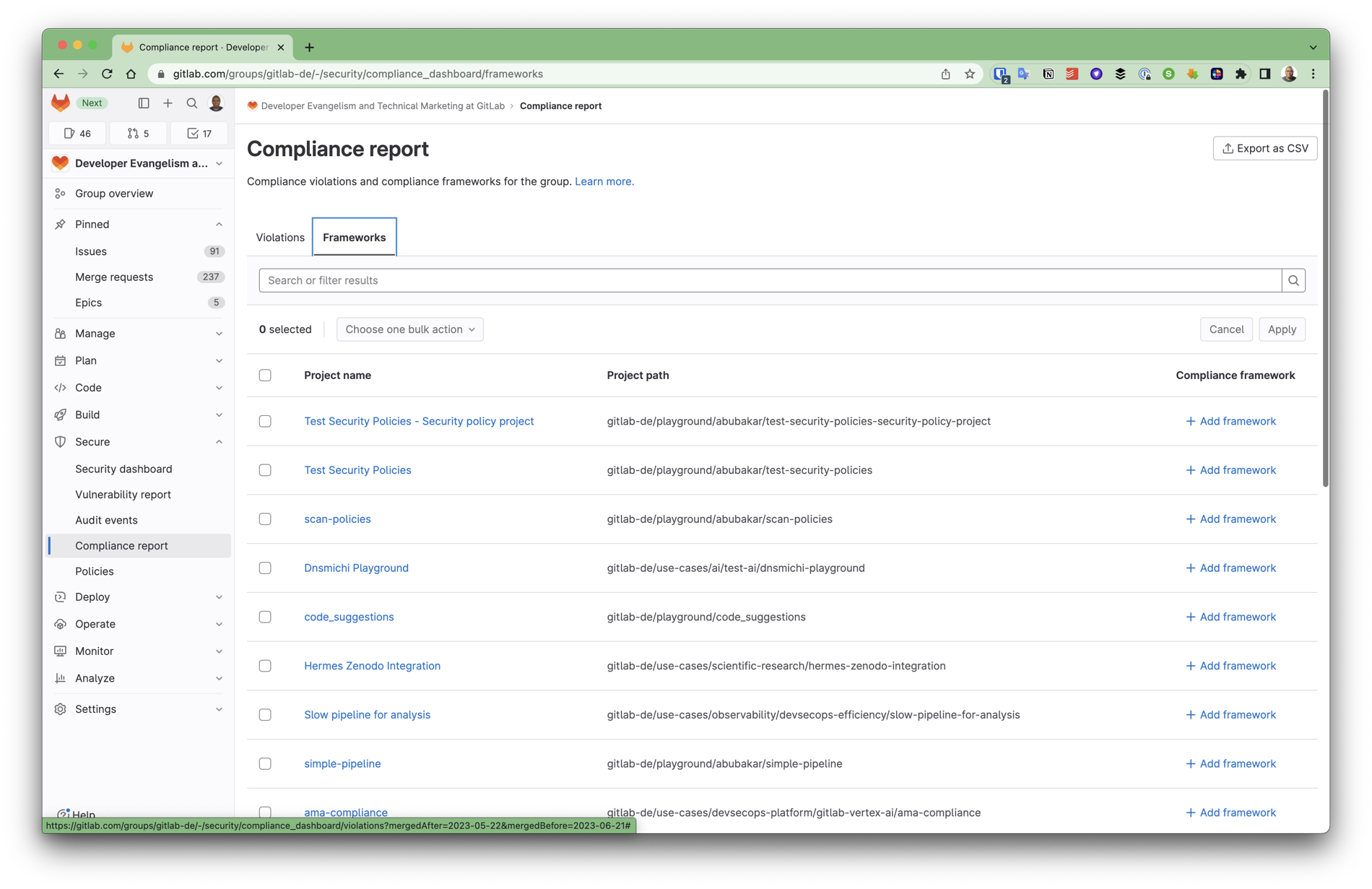
Task: Expand the Settings sidebar section
Action: 139,709
